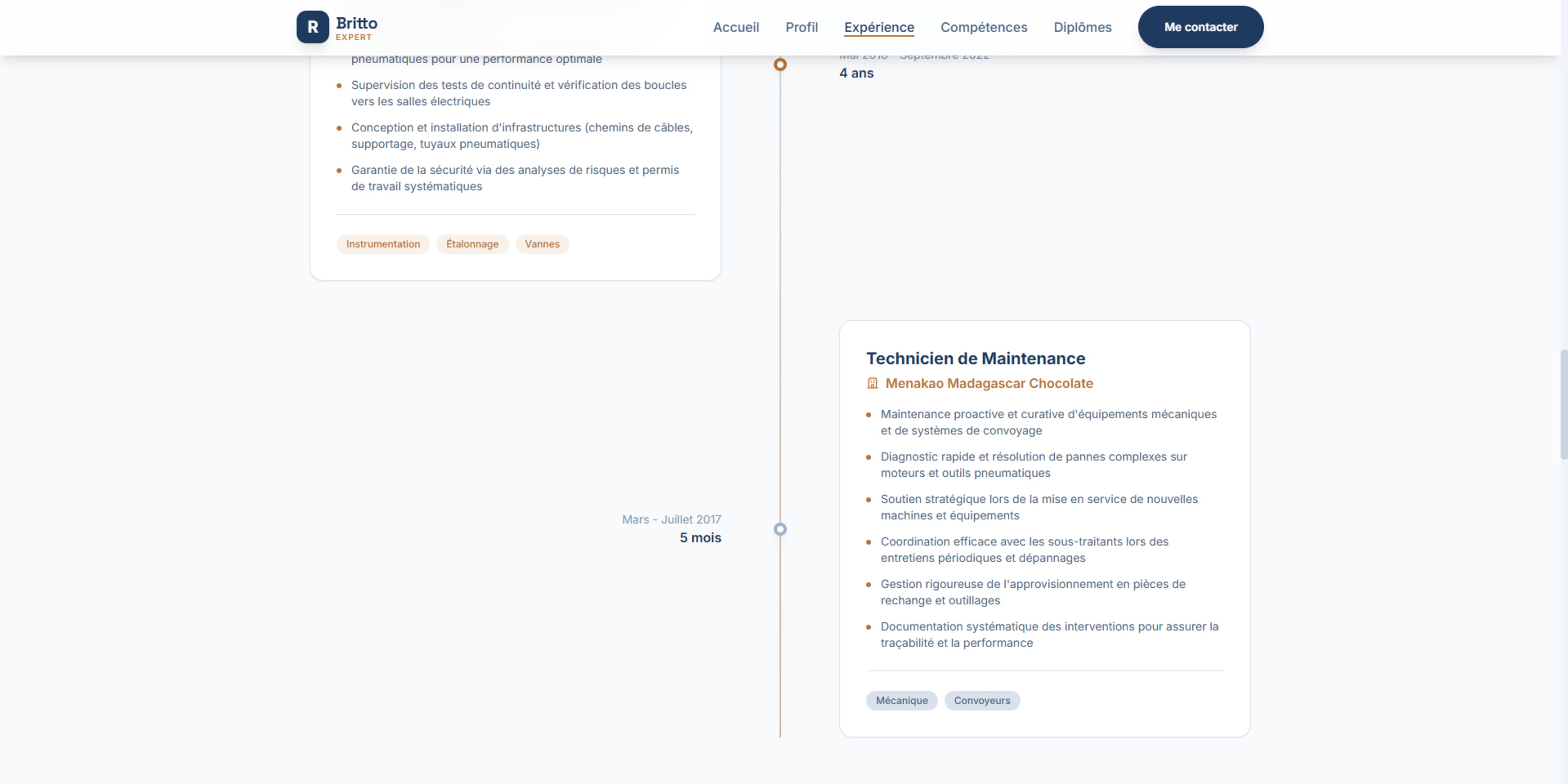Click the Mars - Juillet 2017 date text
1568x784 pixels.
[x=671, y=520]
